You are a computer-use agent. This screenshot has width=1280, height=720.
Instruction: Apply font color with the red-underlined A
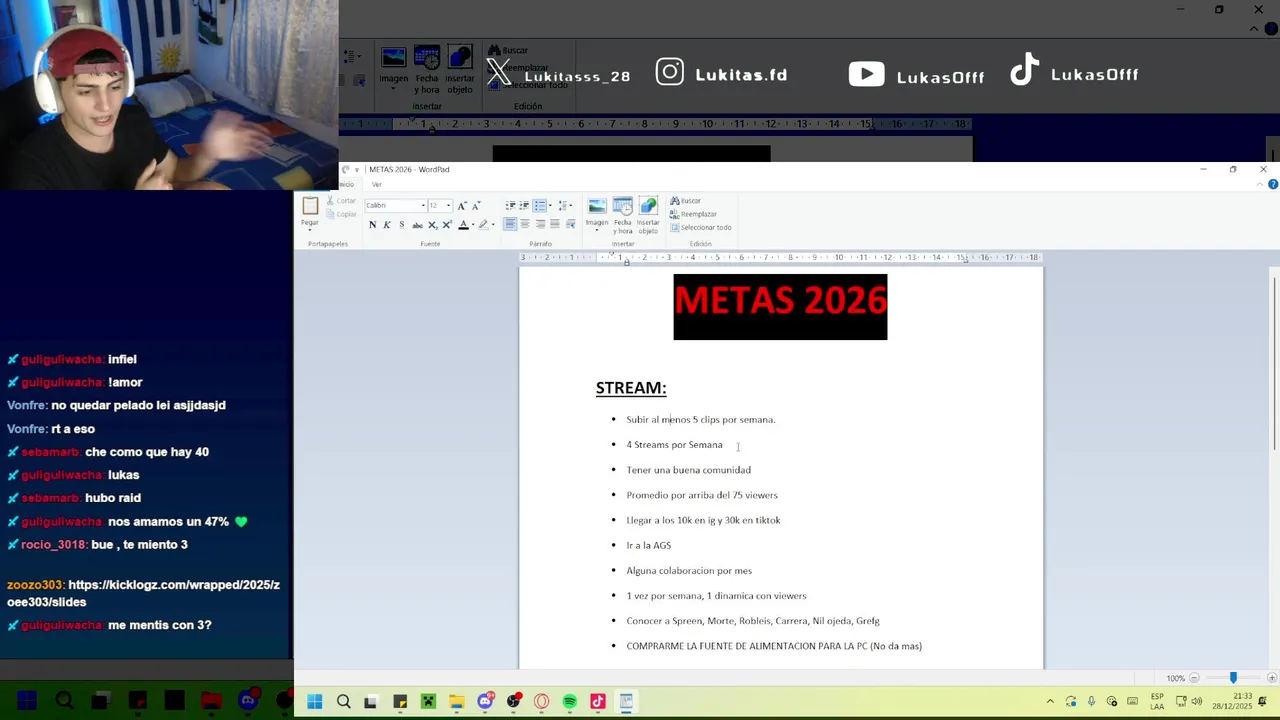click(463, 225)
